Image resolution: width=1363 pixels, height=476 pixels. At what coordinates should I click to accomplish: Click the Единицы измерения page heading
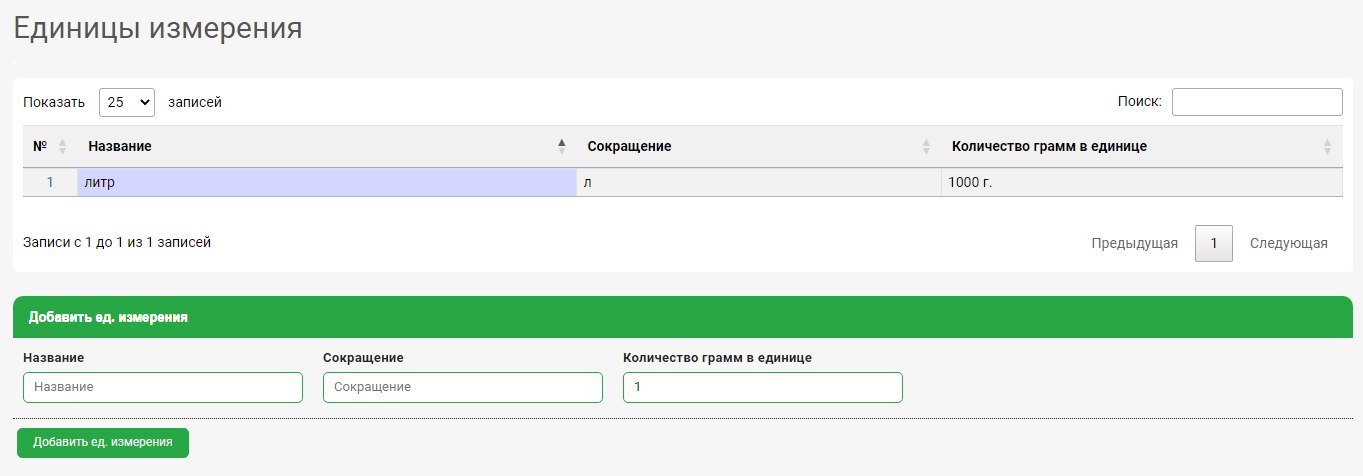coord(158,28)
